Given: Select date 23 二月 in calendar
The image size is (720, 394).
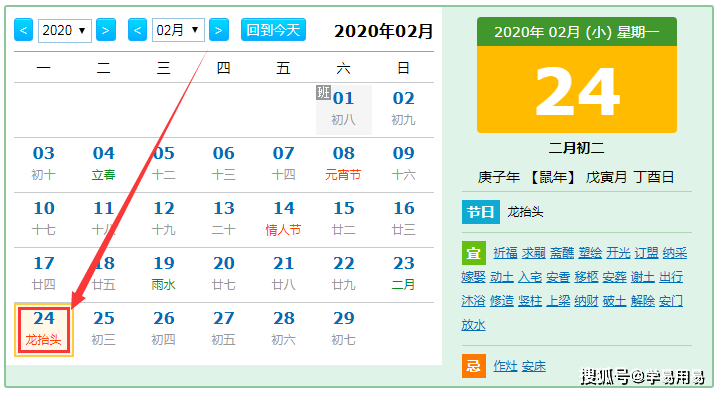Looking at the screenshot, I should pyautogui.click(x=403, y=274).
